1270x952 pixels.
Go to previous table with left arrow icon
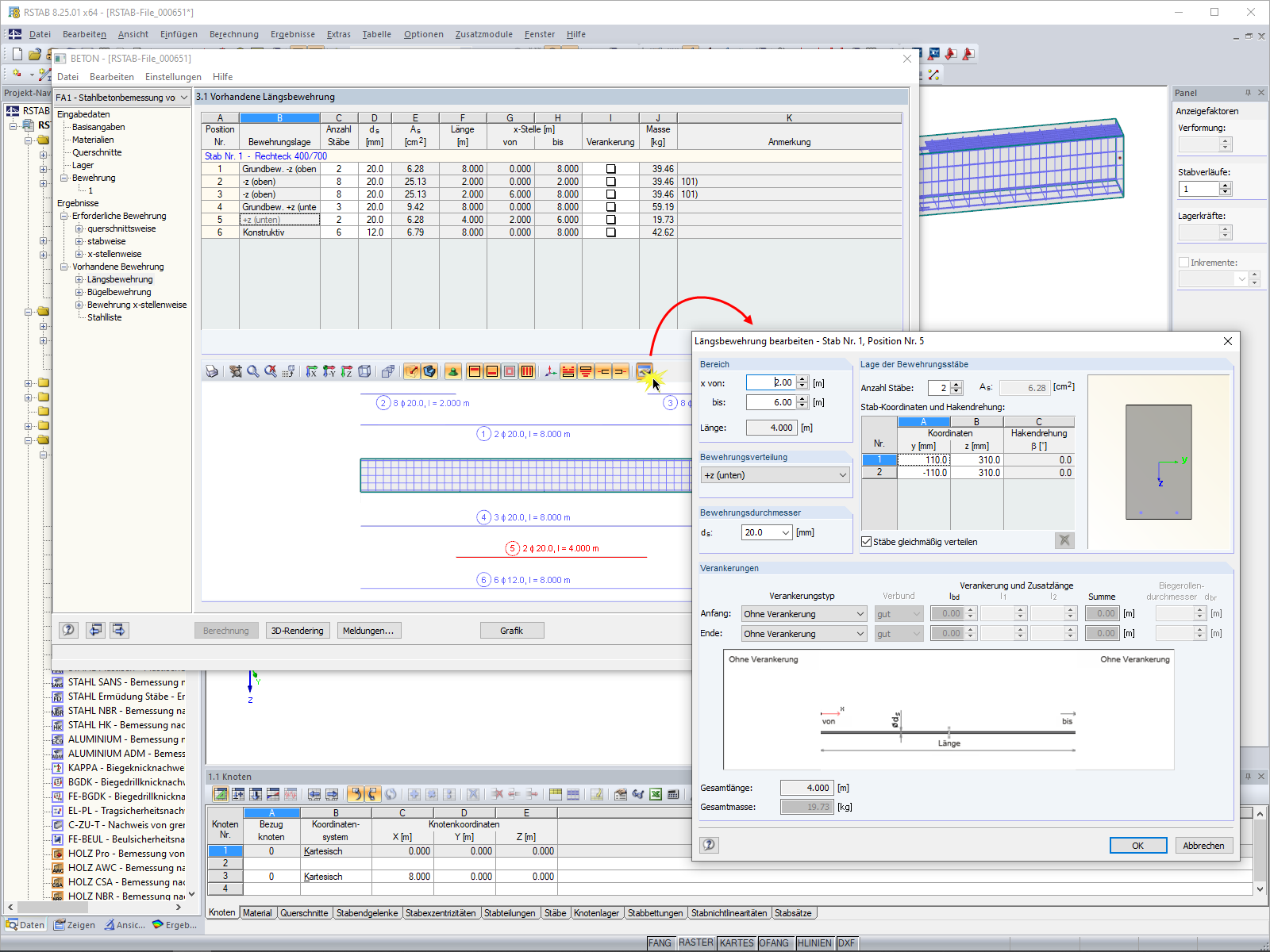(x=95, y=630)
